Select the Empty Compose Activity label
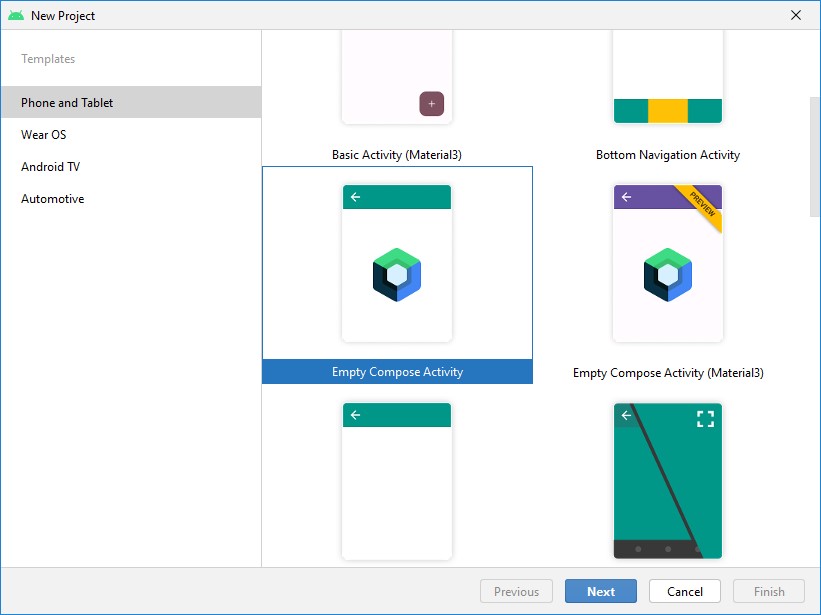This screenshot has height=615, width=821. pos(397,372)
